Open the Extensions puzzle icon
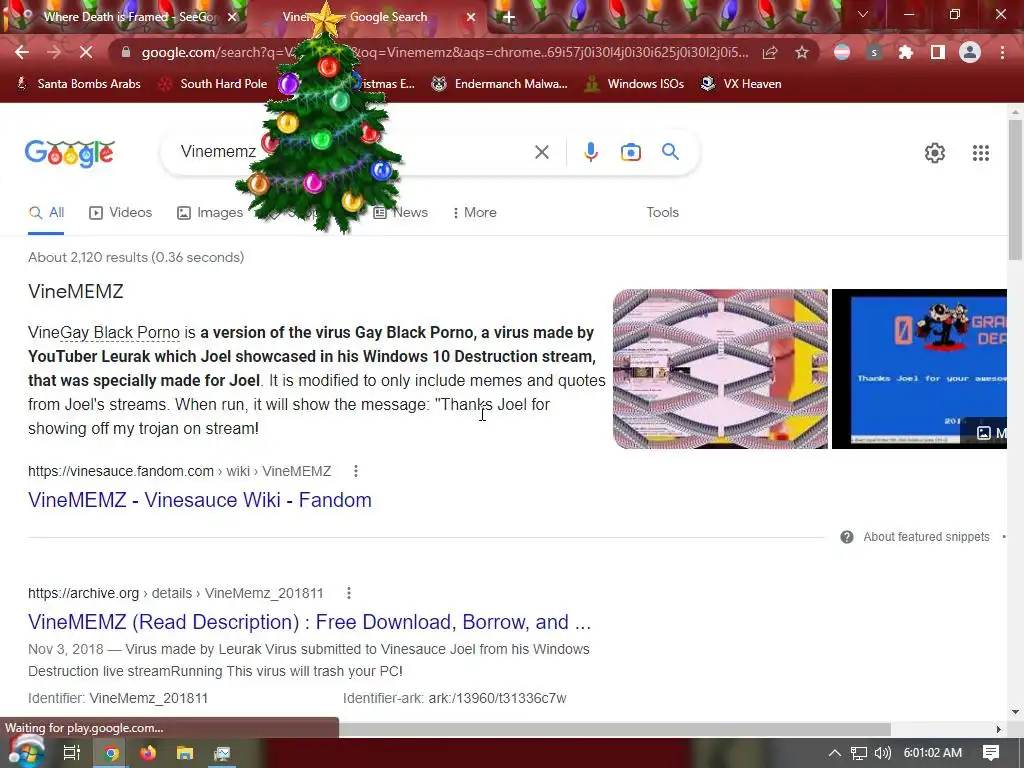The height and width of the screenshot is (768, 1024). [905, 52]
